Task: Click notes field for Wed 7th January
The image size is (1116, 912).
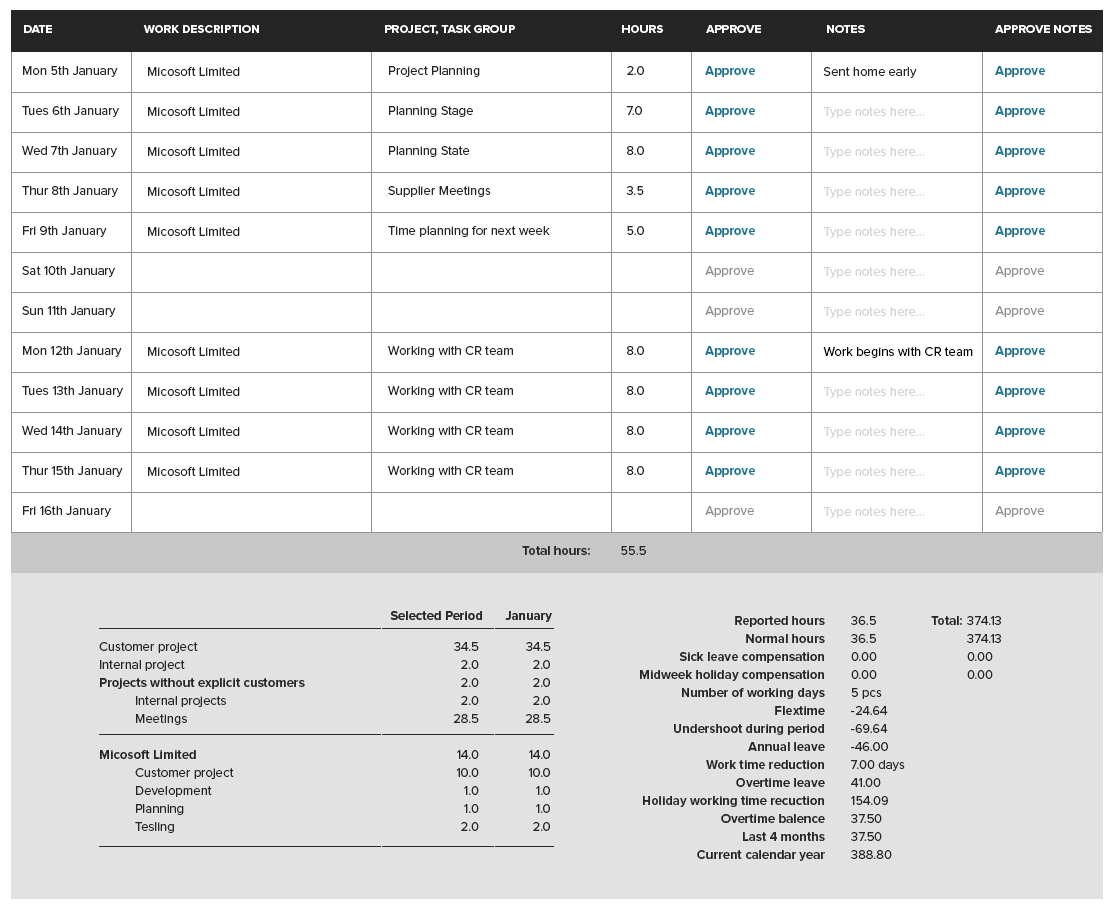Action: 895,152
